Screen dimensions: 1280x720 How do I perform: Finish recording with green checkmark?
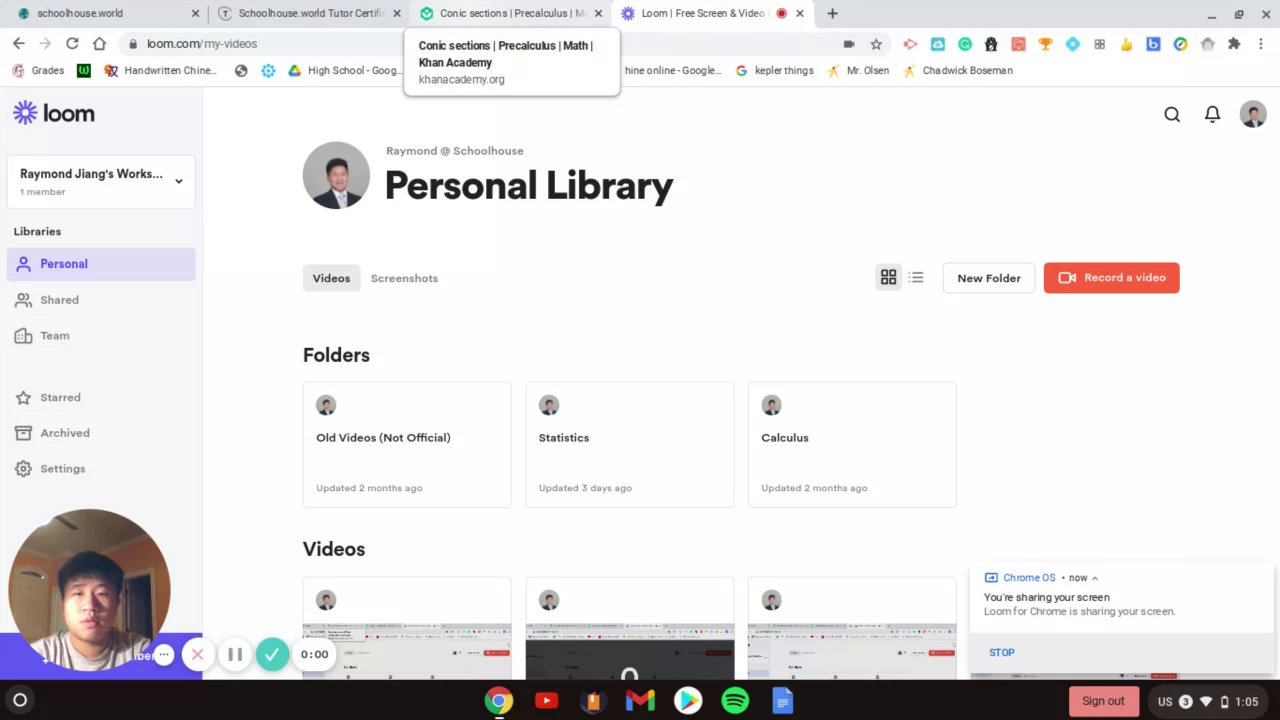[x=272, y=655]
